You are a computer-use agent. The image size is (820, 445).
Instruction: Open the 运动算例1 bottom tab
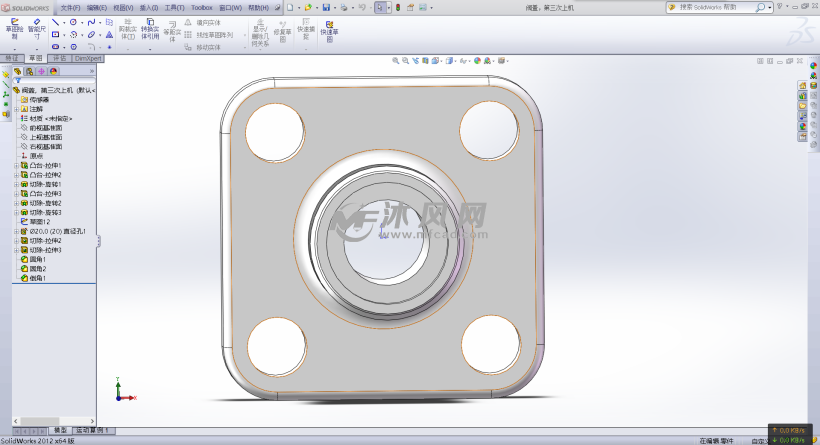(x=93, y=430)
